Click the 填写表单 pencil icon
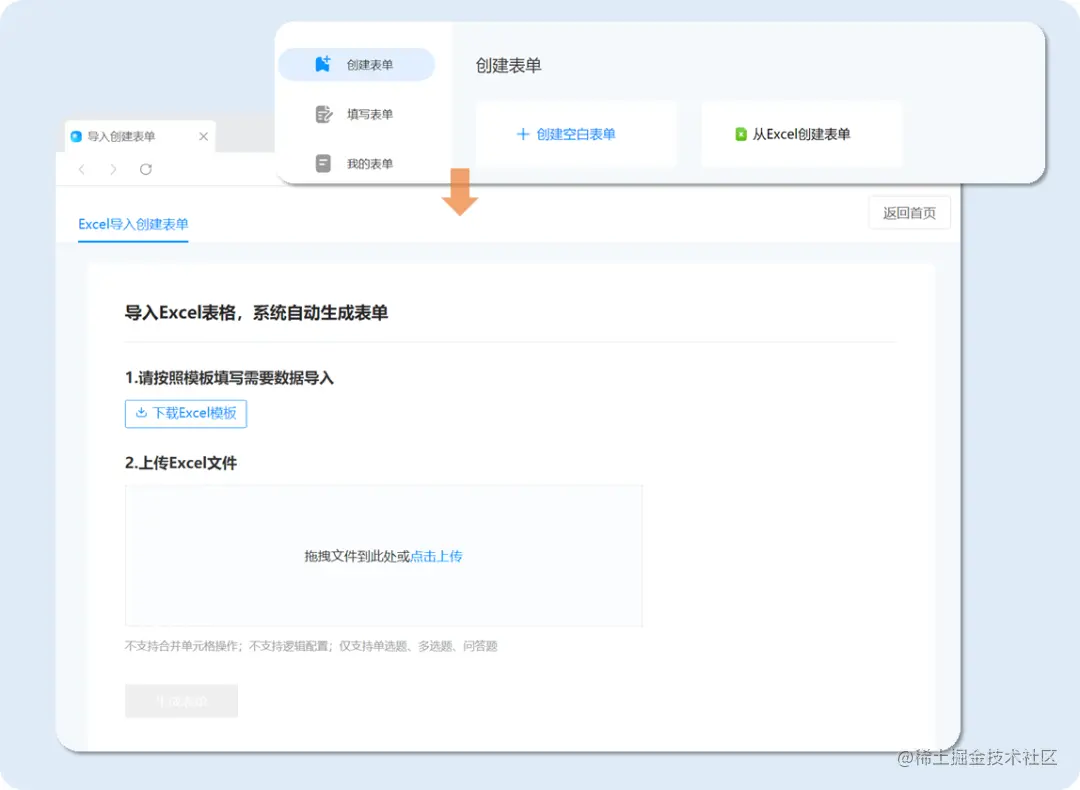This screenshot has width=1080, height=790. [324, 114]
